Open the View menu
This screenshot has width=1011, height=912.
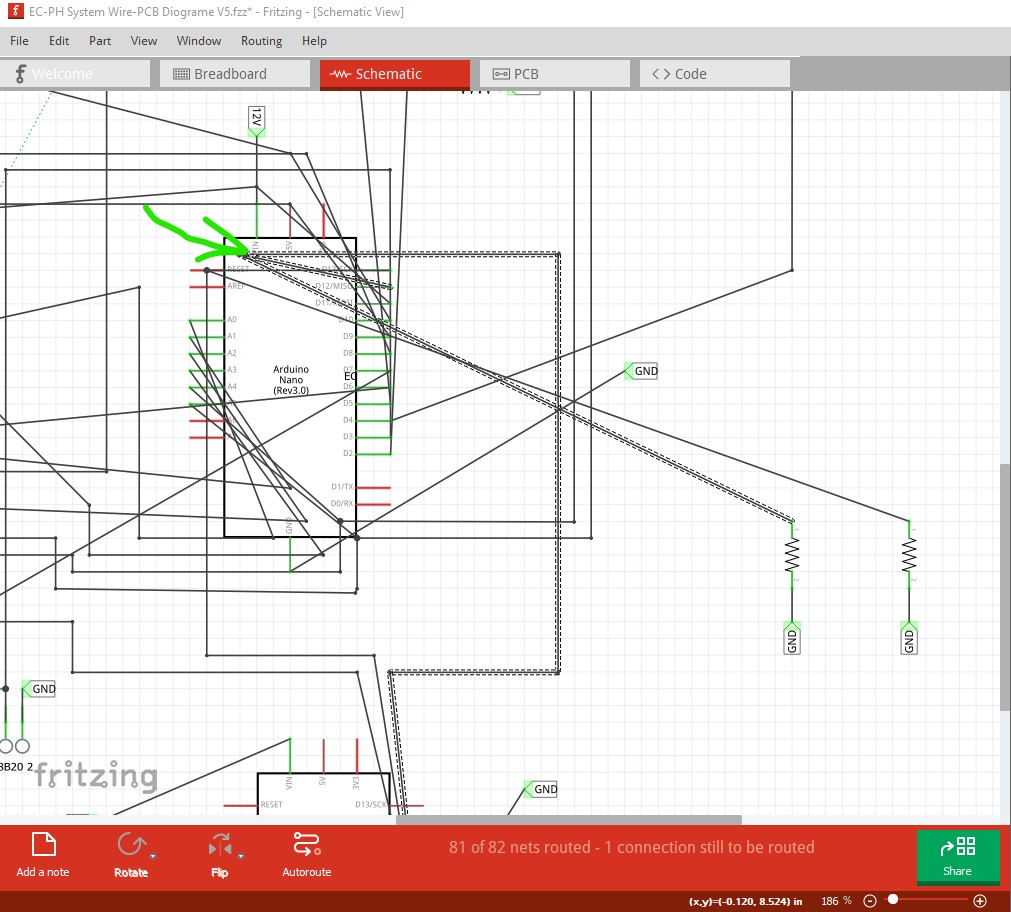coord(144,41)
